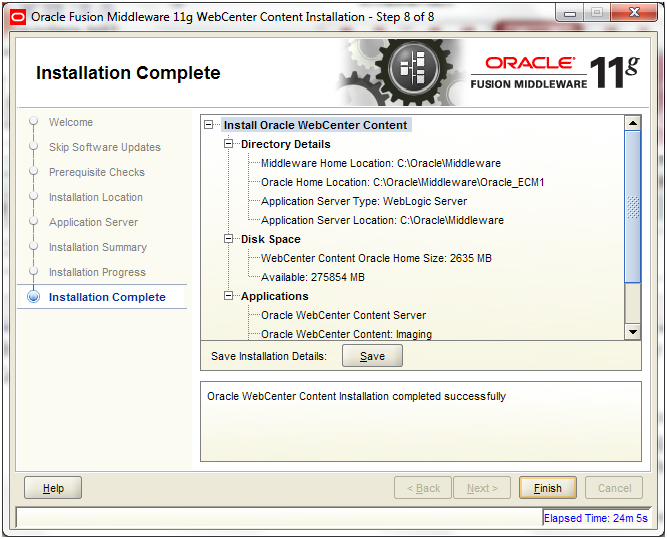Image resolution: width=667 pixels, height=539 pixels.
Task: Click the Welcome step bullet
Action: tap(34, 121)
